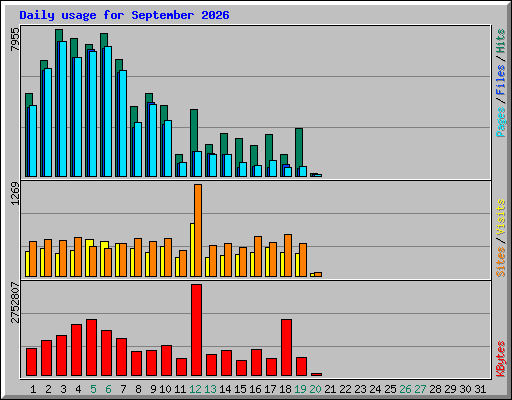This screenshot has height=400, width=512.
Task: Select green day label 27 on the x-axis
Action: click(420, 389)
